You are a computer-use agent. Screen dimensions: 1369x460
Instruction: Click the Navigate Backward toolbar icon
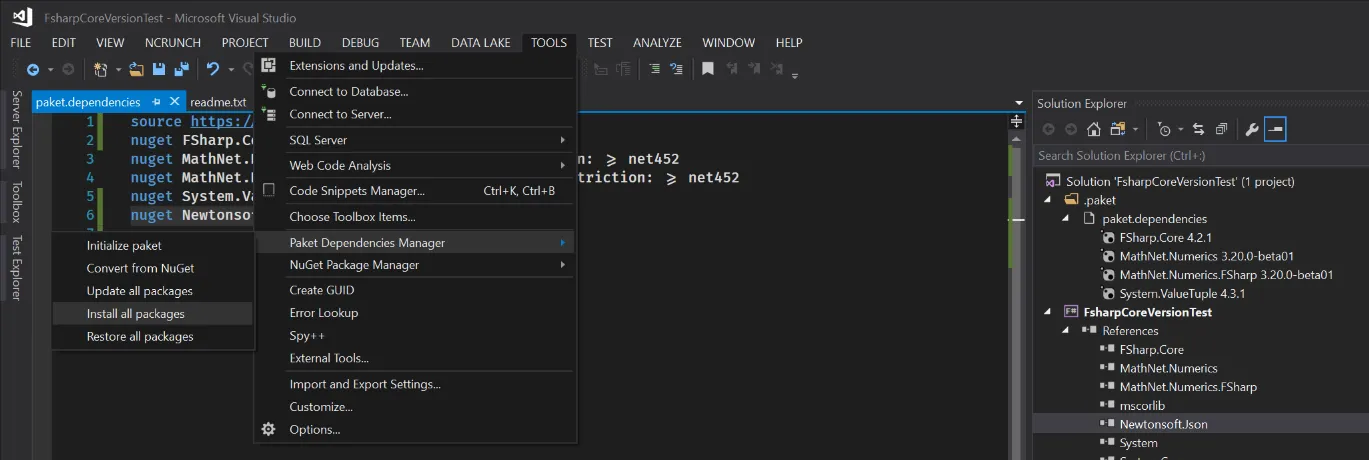tap(33, 69)
